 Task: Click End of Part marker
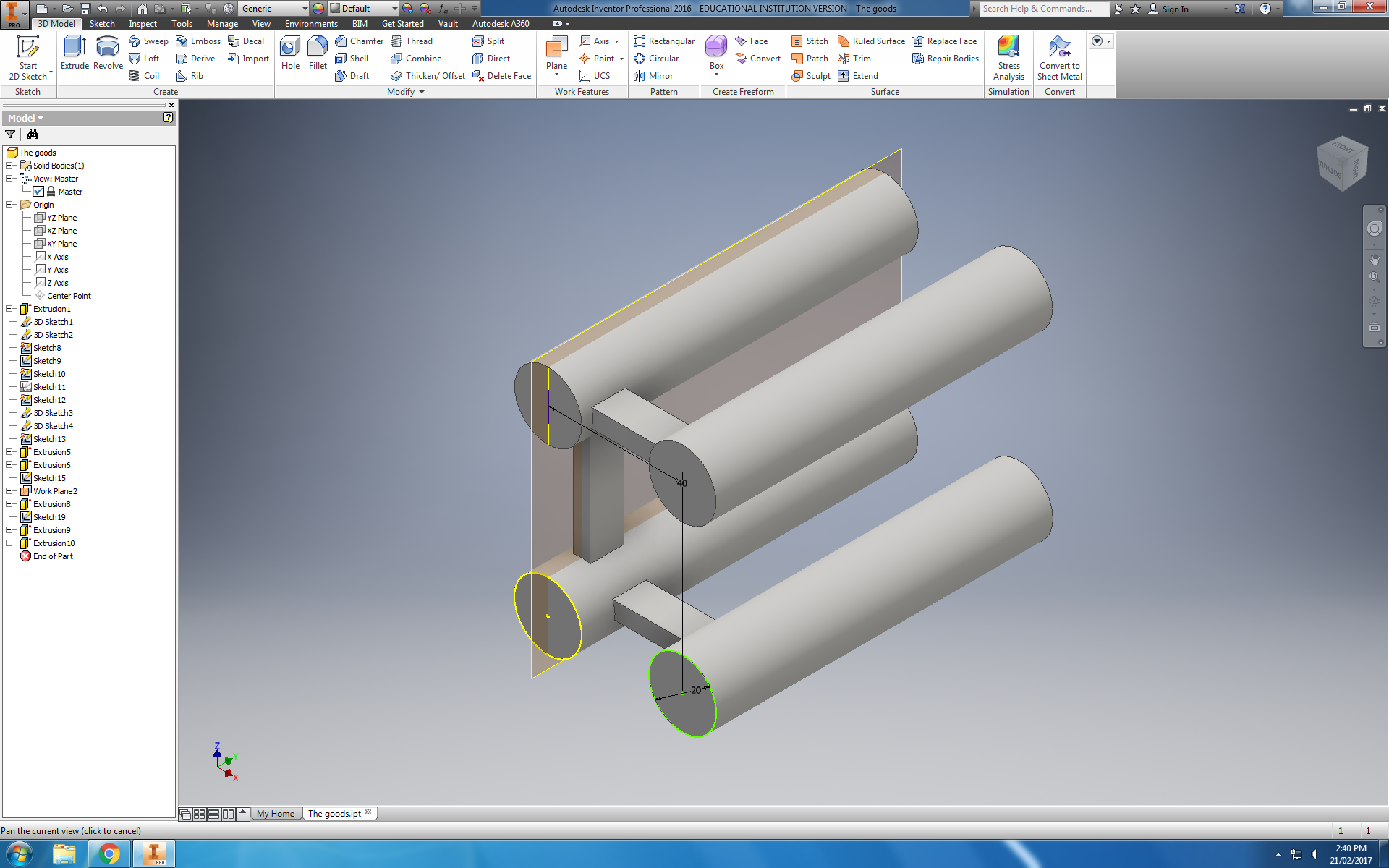pyautogui.click(x=53, y=556)
